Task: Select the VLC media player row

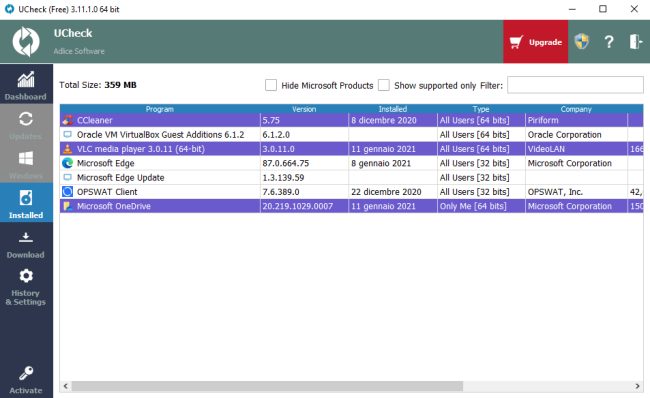Action: coord(352,149)
